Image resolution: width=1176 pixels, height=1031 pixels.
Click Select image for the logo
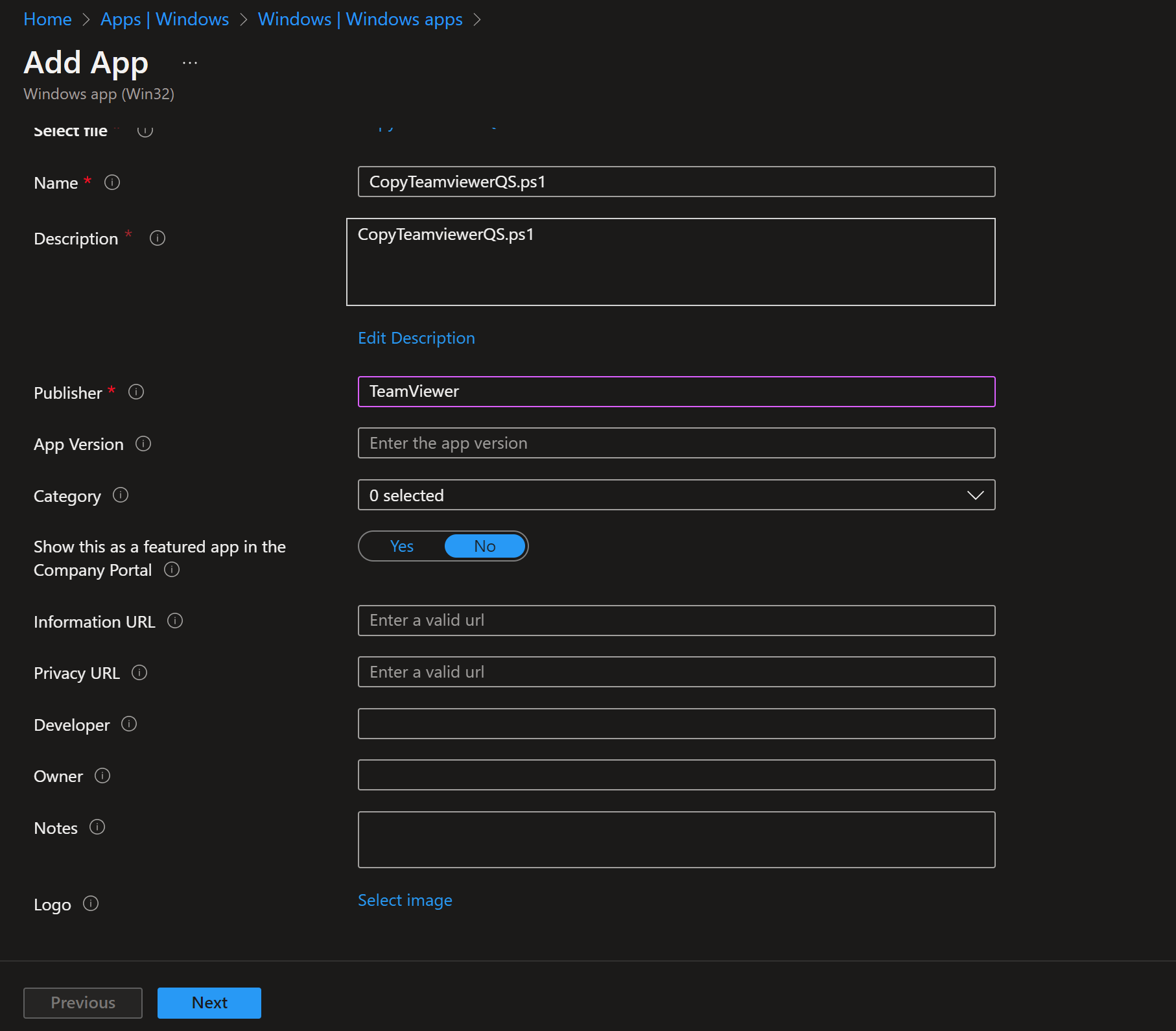click(405, 899)
